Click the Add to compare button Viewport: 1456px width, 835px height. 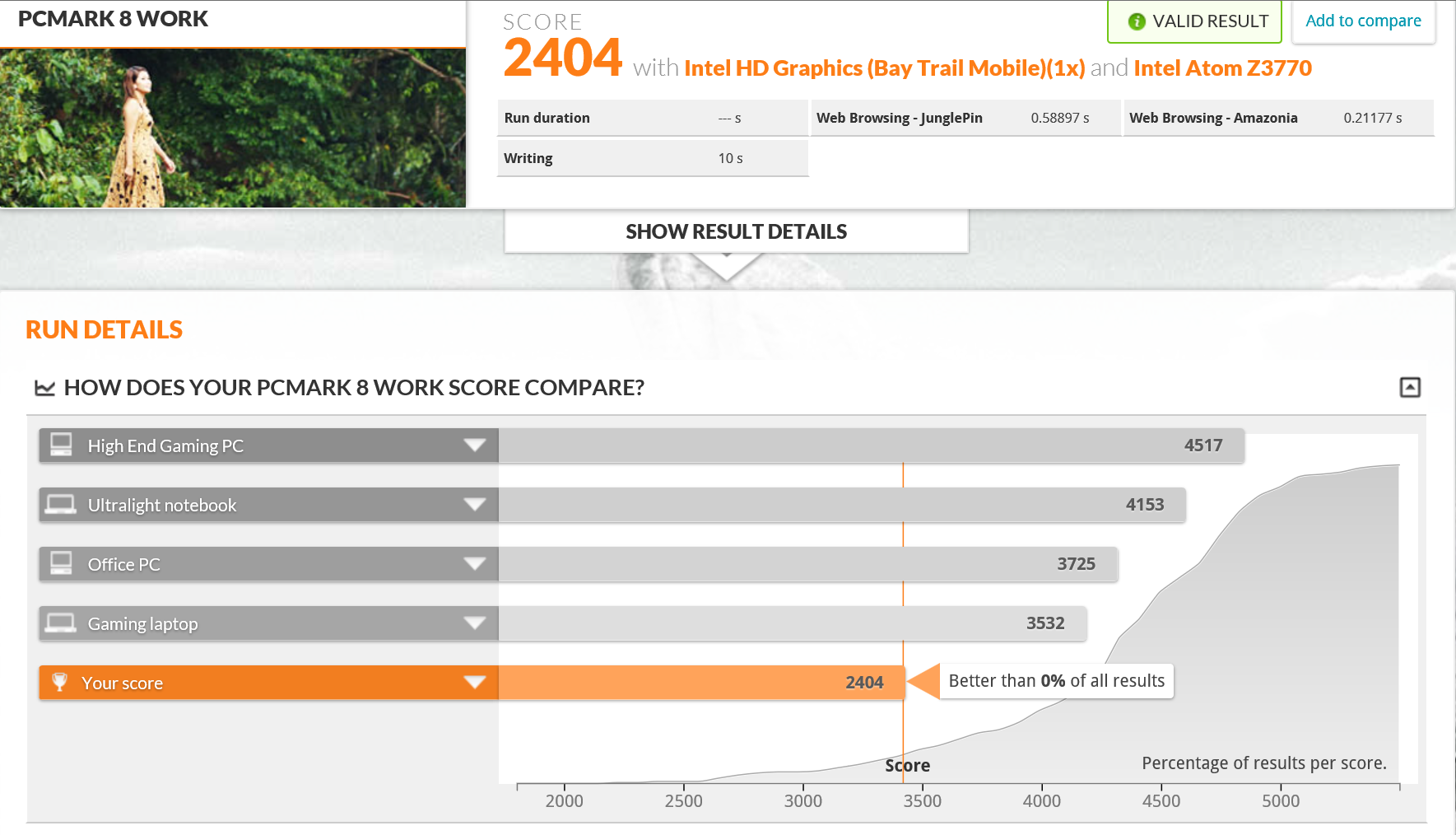click(1363, 21)
